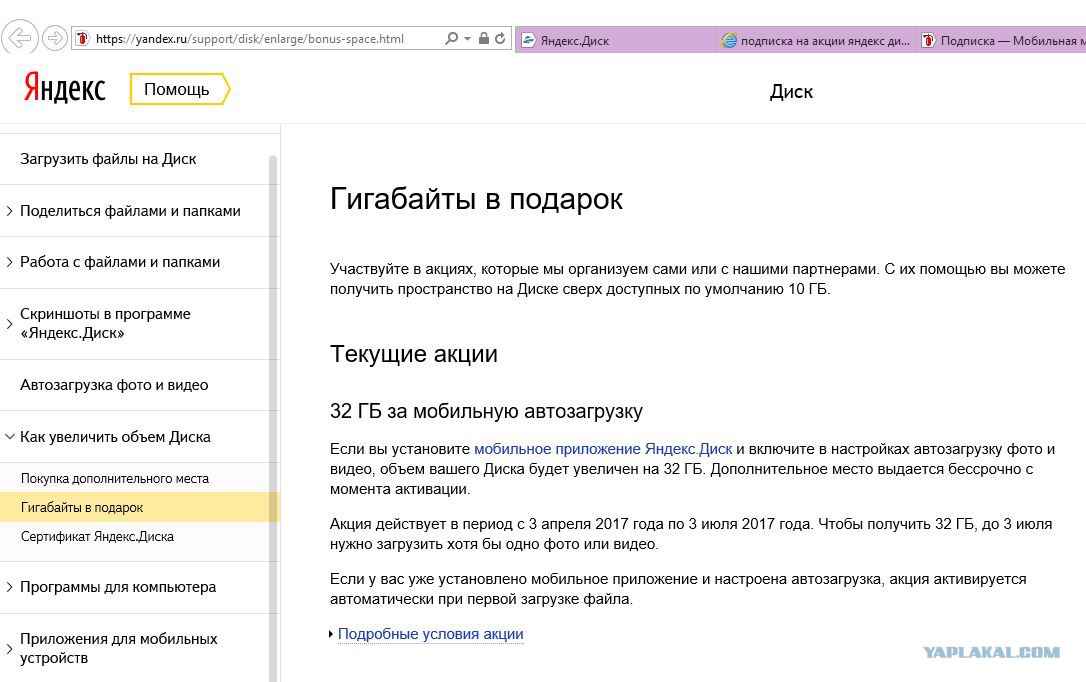Screen dimensions: 1086x682
Task: Click the Диск header title
Action: tap(791, 91)
